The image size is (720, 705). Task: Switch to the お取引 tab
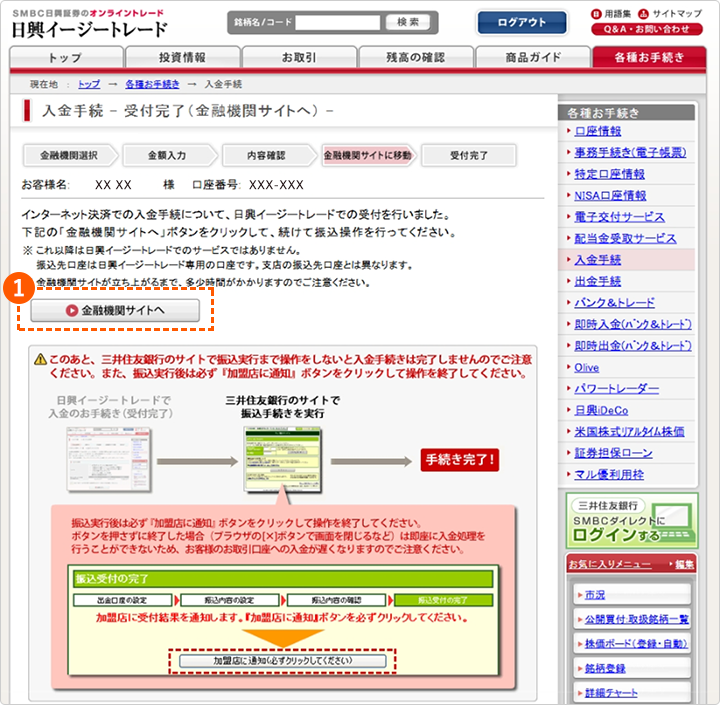(299, 57)
